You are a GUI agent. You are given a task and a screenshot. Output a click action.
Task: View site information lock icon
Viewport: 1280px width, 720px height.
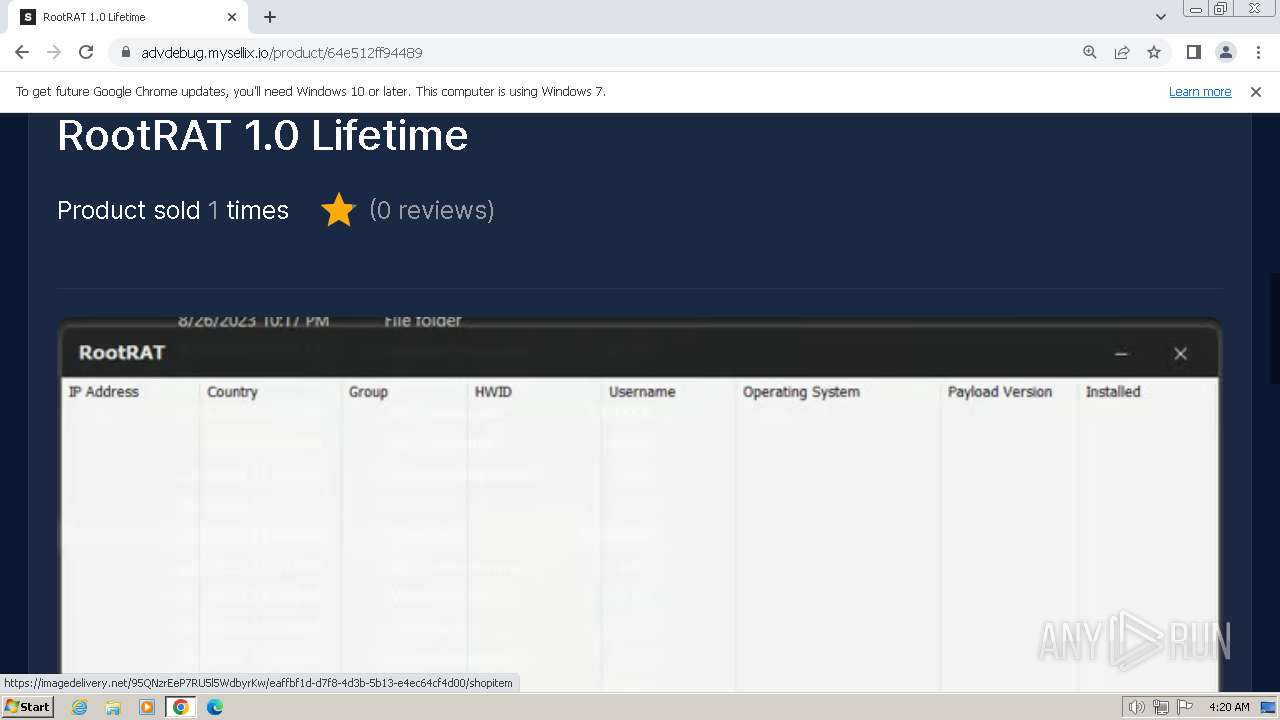click(x=126, y=52)
